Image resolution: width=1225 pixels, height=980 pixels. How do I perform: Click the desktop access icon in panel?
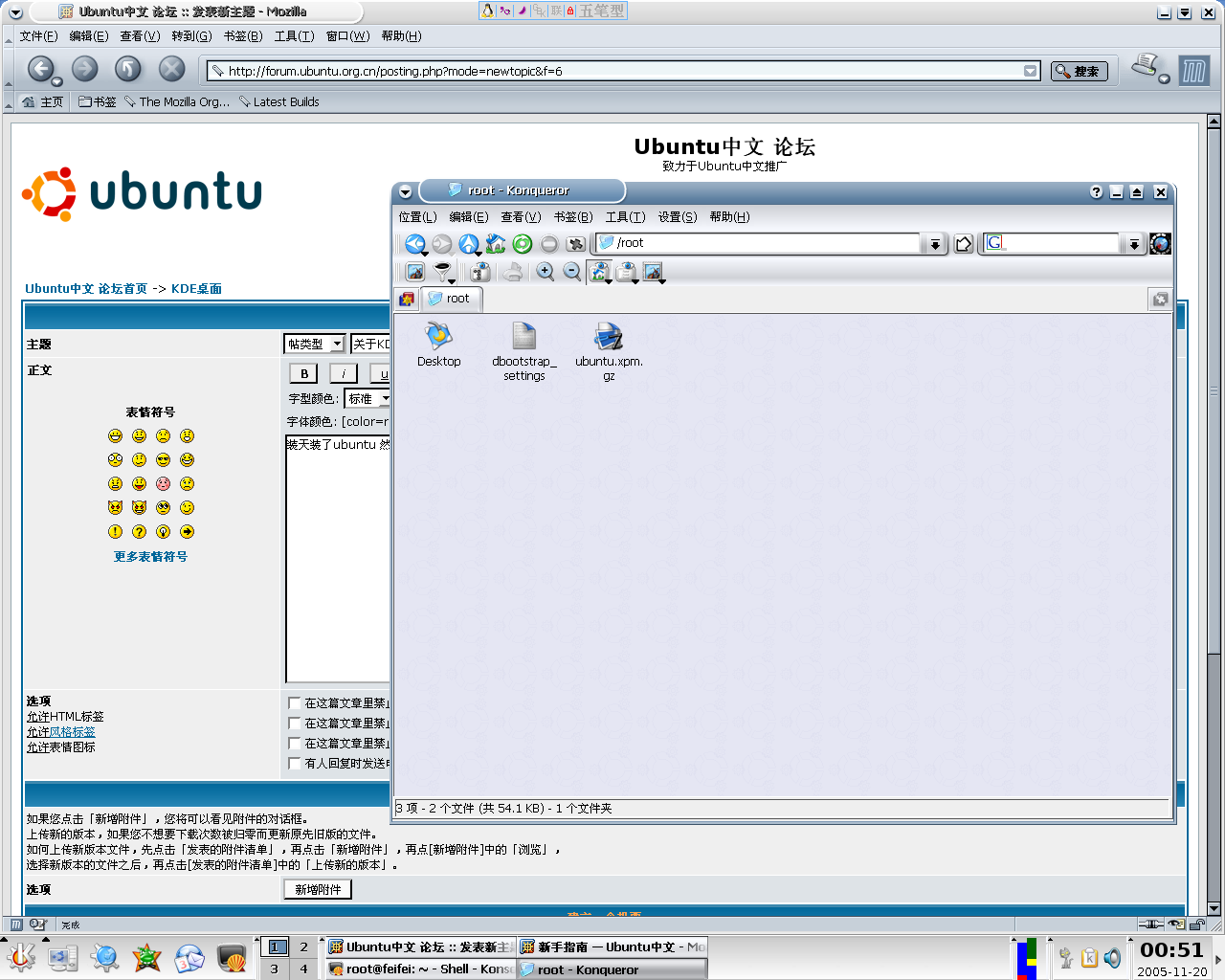pyautogui.click(x=63, y=957)
